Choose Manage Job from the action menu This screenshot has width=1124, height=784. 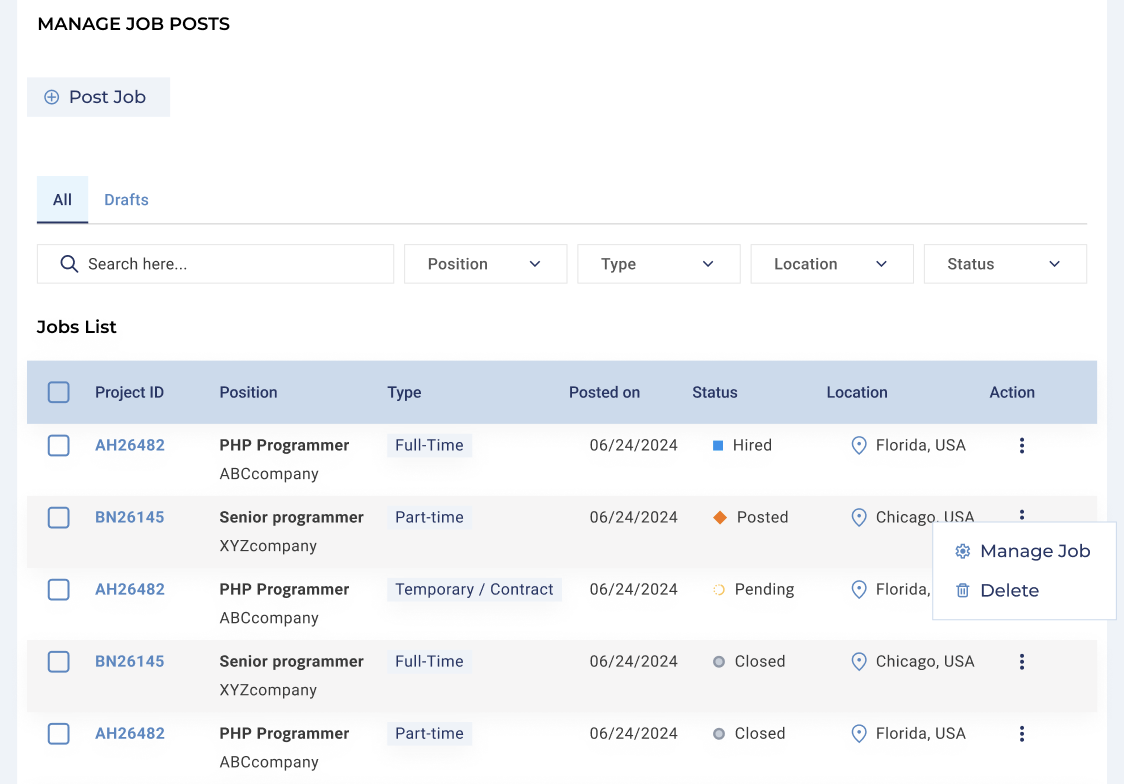[x=1034, y=552]
